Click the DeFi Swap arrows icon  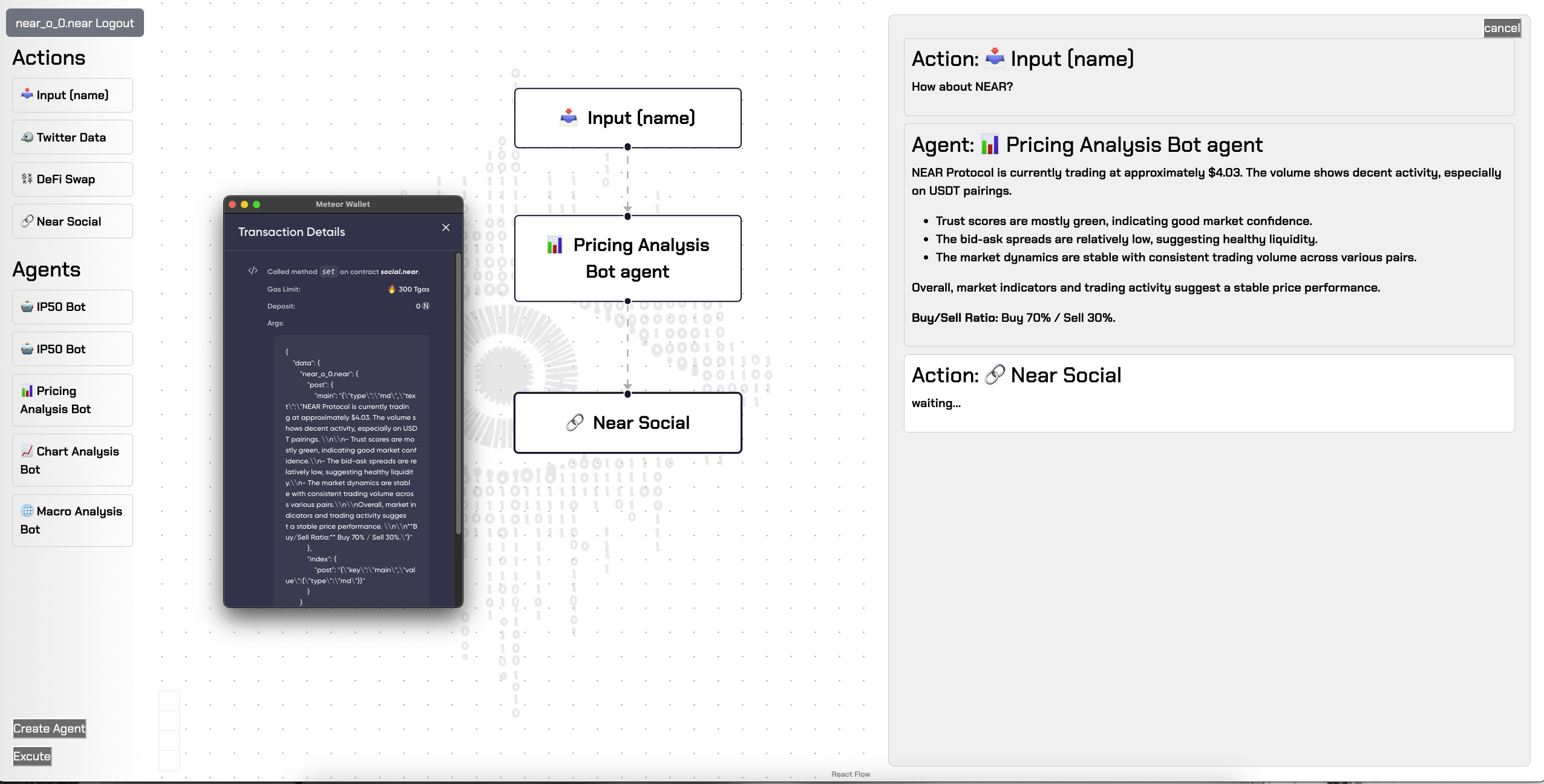click(27, 179)
